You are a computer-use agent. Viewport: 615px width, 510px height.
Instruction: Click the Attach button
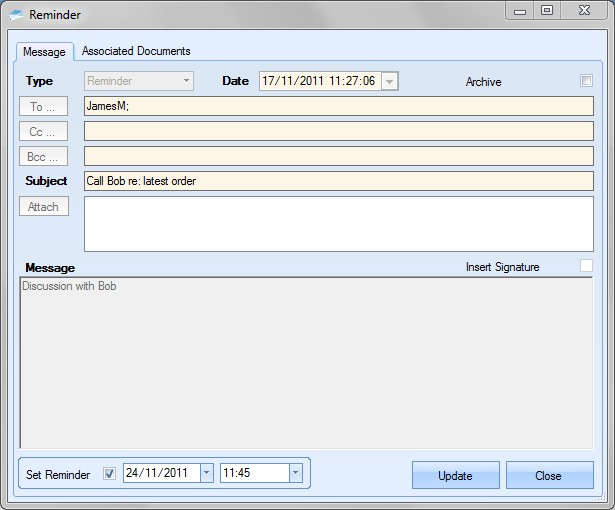[44, 207]
